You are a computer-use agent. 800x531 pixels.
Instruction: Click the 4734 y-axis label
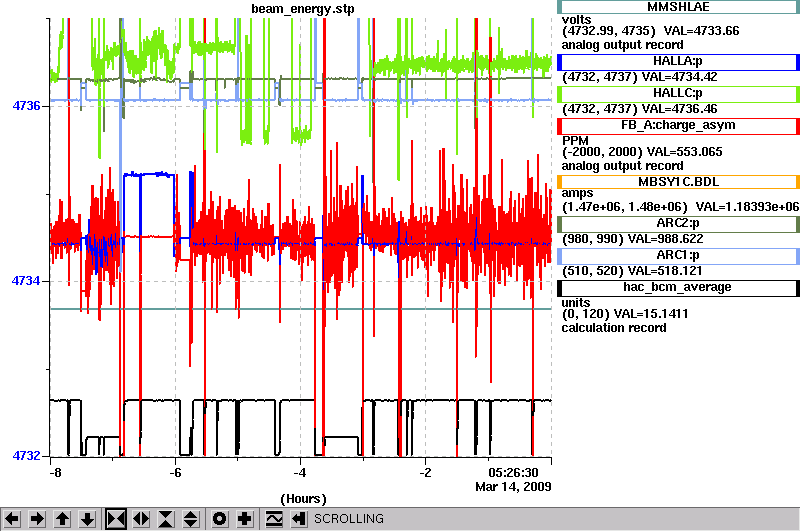(26, 281)
